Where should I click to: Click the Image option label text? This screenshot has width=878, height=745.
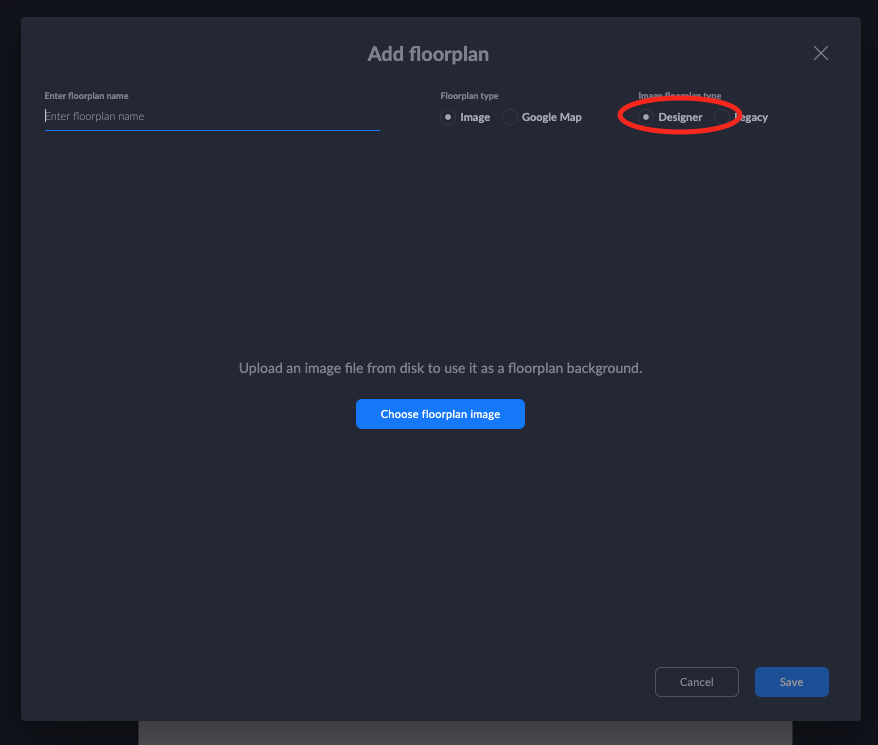[475, 117]
